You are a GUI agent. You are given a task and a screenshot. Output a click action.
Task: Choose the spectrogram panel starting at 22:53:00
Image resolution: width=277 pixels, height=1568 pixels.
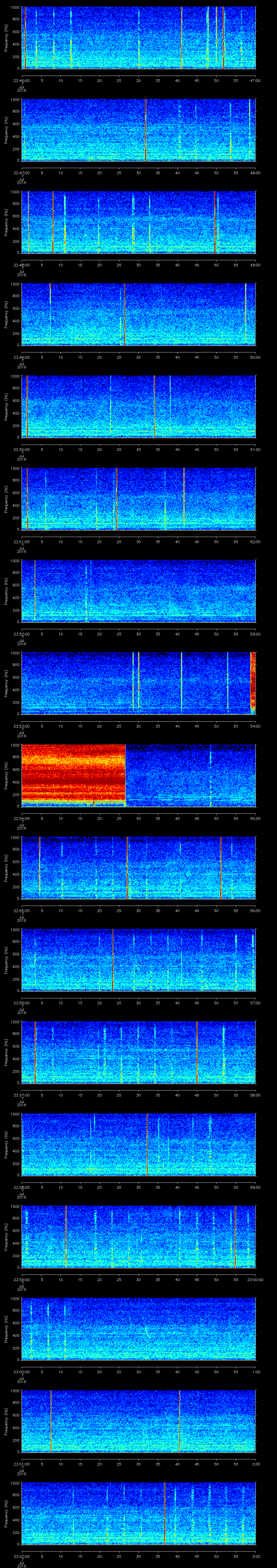point(139,683)
